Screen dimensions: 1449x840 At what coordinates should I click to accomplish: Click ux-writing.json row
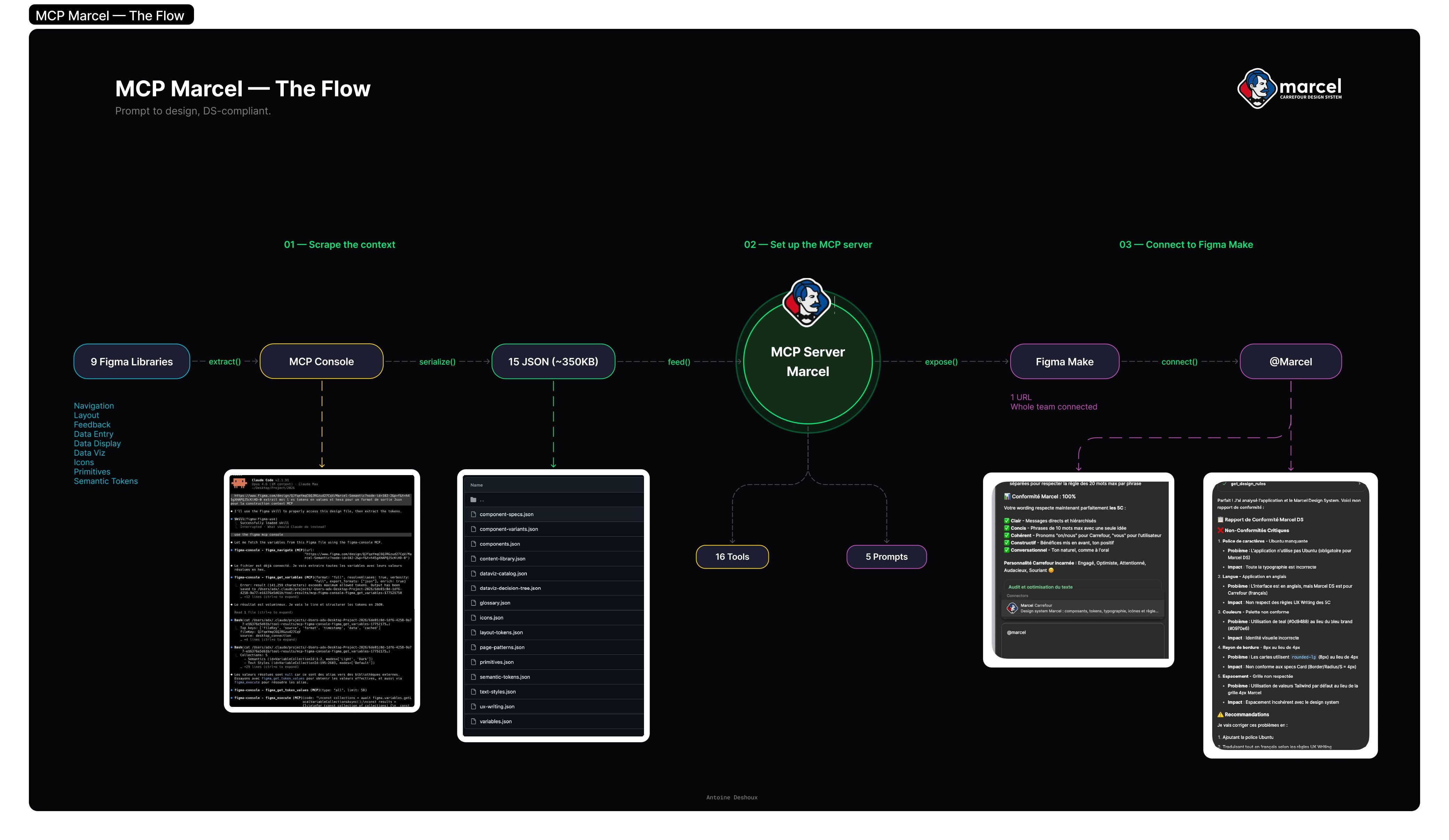point(553,707)
